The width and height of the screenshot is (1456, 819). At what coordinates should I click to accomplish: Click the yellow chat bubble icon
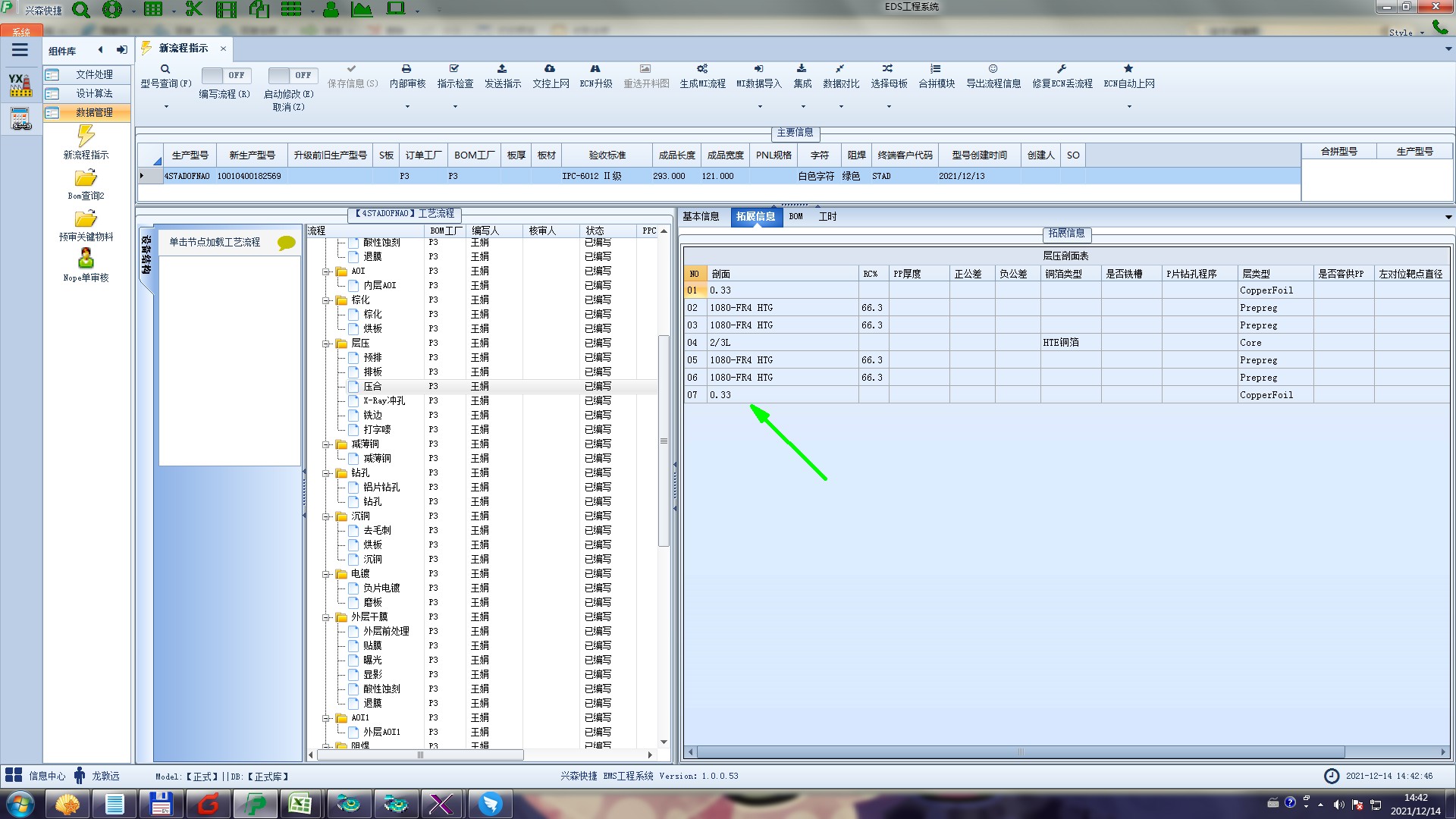tap(286, 243)
